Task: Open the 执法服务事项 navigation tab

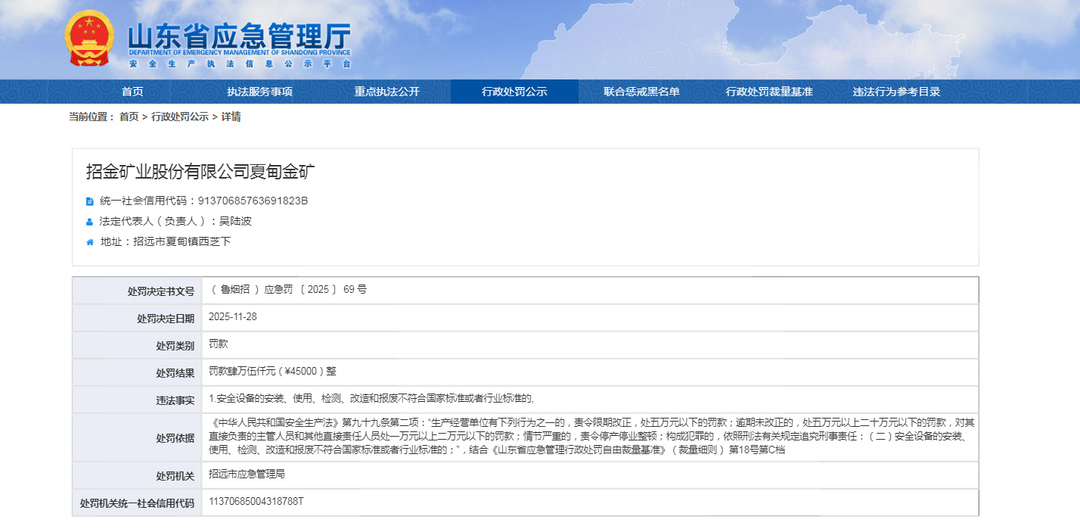Action: point(259,92)
